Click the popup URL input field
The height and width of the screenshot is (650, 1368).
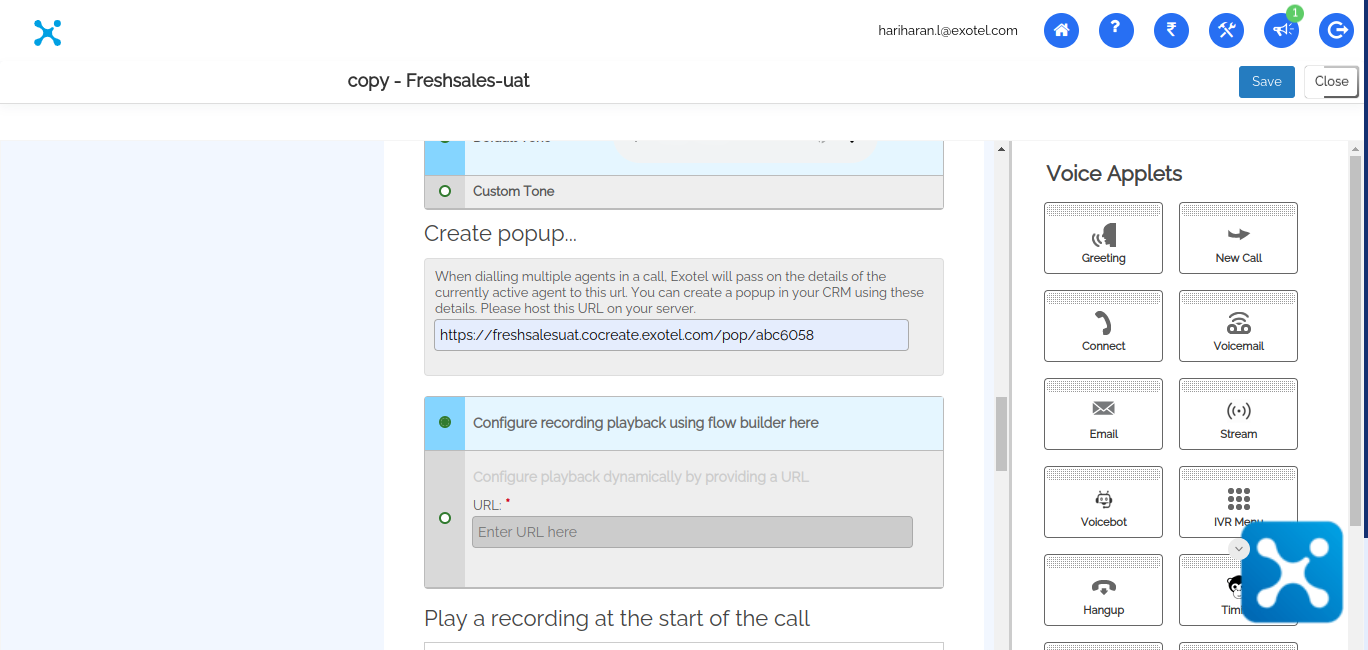click(x=671, y=335)
